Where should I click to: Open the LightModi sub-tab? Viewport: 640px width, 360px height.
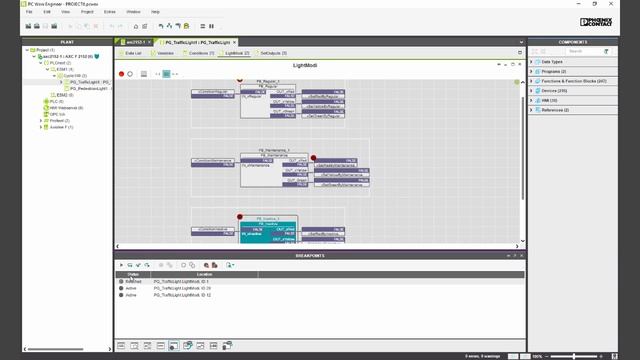click(234, 53)
